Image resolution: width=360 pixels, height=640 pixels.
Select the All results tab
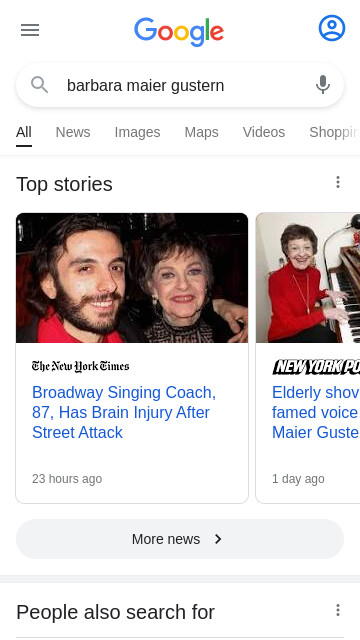pyautogui.click(x=24, y=132)
